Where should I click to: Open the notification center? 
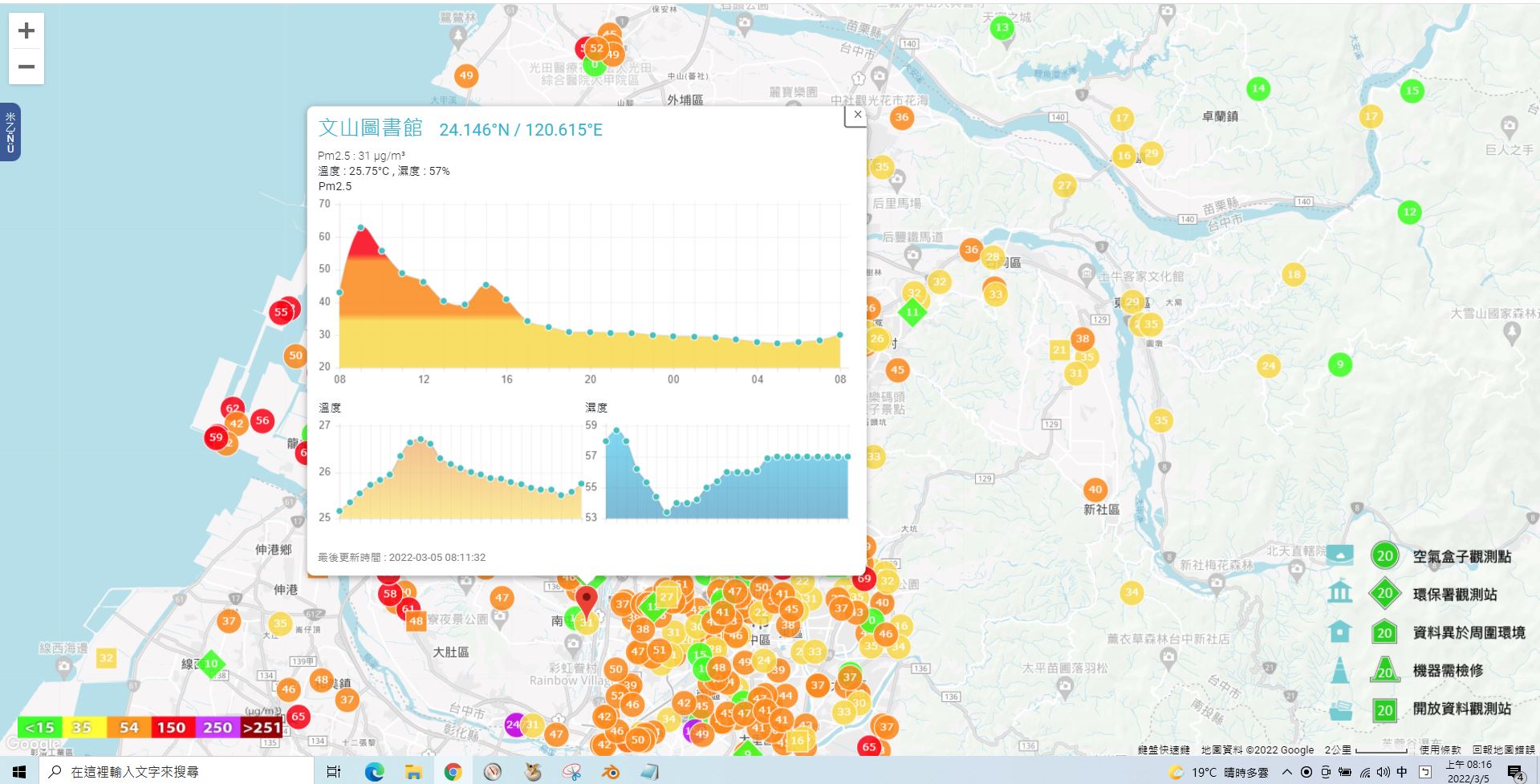coord(1515,773)
